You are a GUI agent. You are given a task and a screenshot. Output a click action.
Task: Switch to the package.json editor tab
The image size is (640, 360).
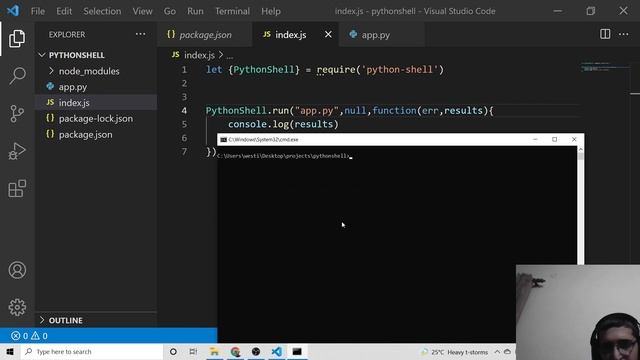(x=205, y=35)
